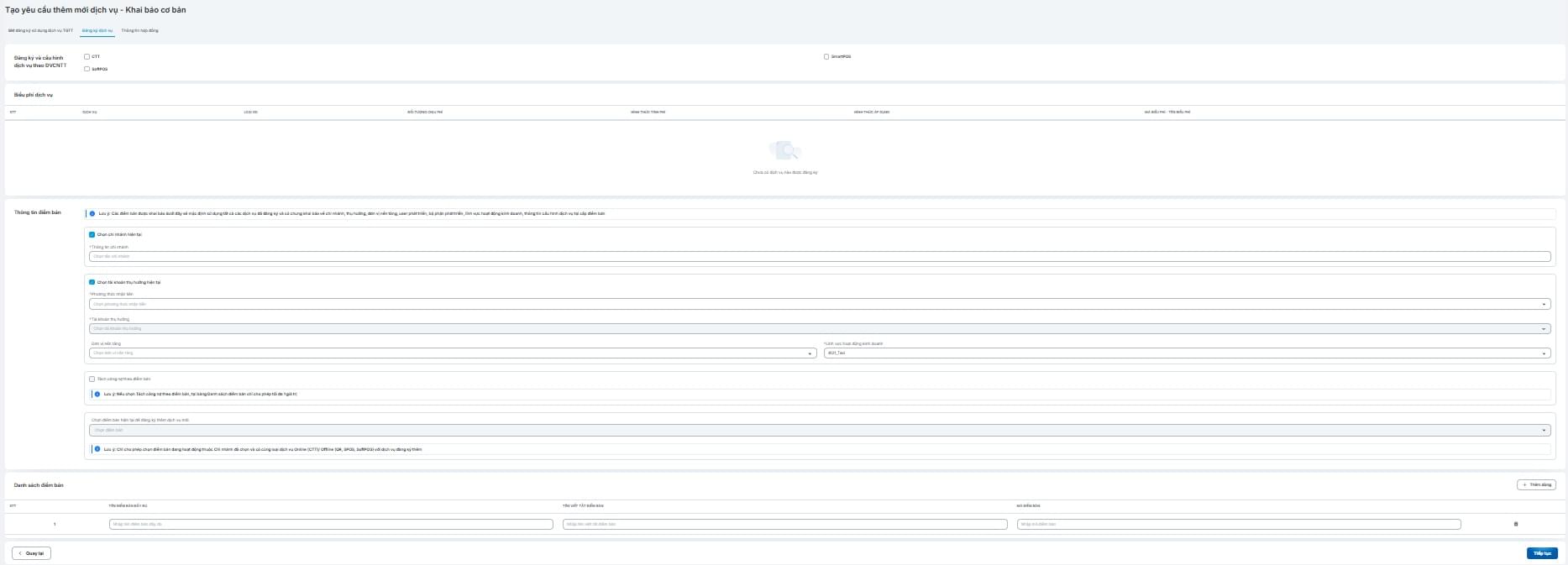Check the SmartPOS service option

coord(826,57)
